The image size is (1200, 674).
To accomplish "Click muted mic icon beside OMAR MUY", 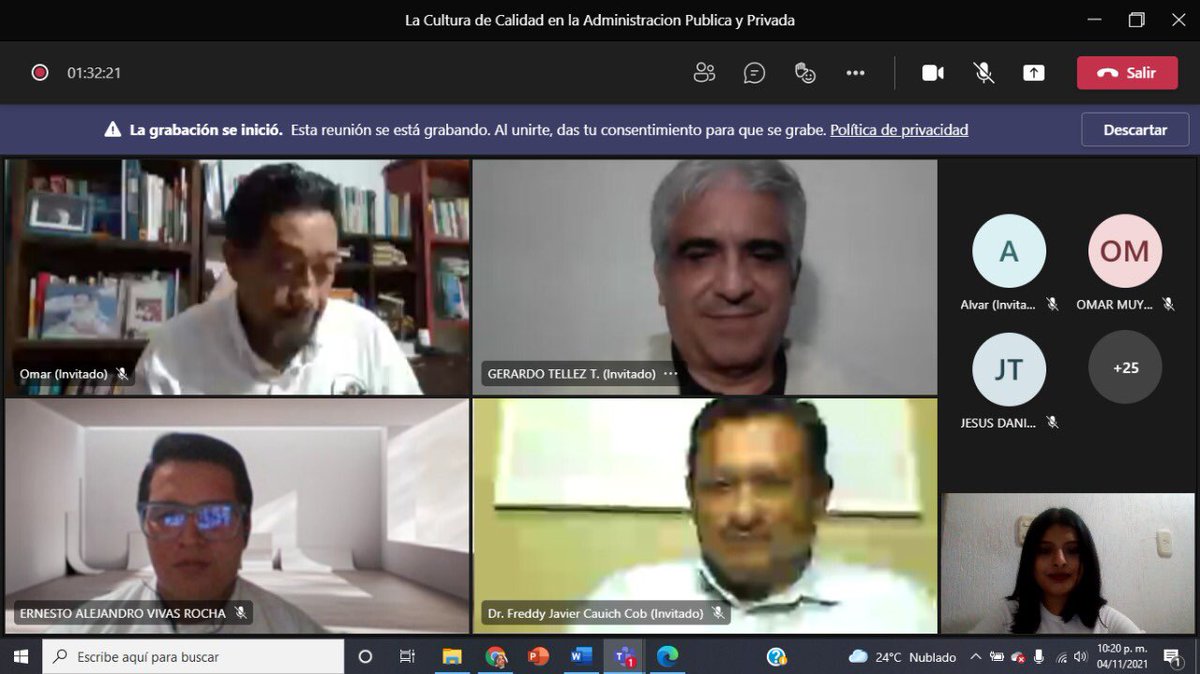I will (1168, 304).
